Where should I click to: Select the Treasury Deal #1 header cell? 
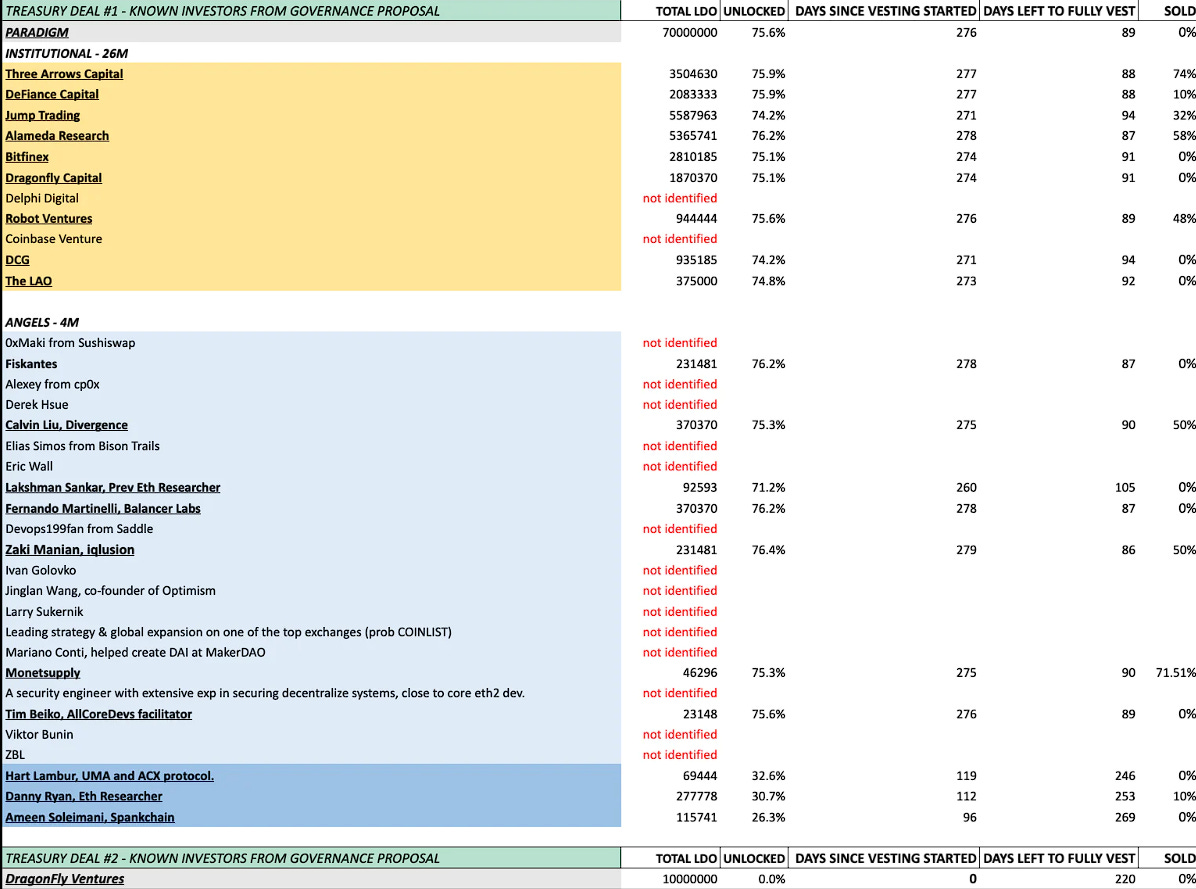tap(311, 11)
